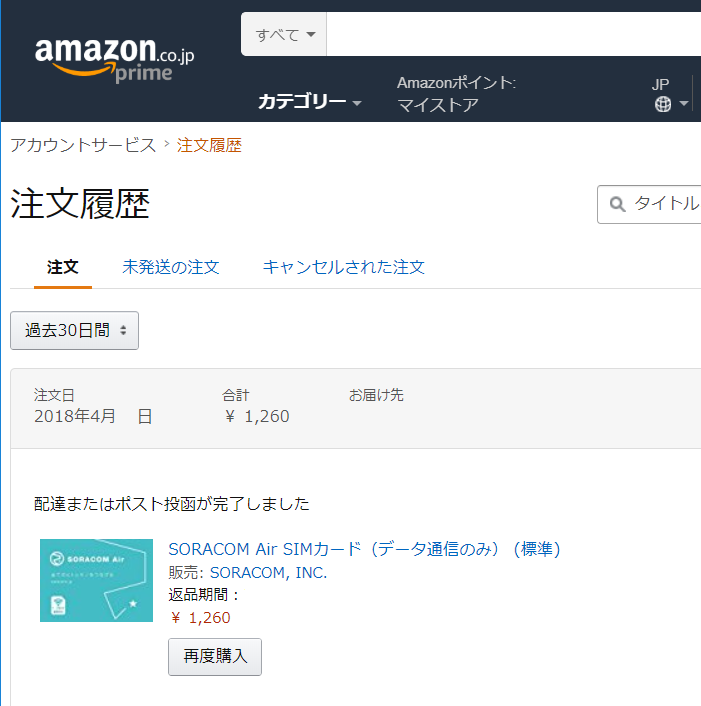
Task: Open SORACOM Air SIMカード product link
Action: [x=364, y=549]
